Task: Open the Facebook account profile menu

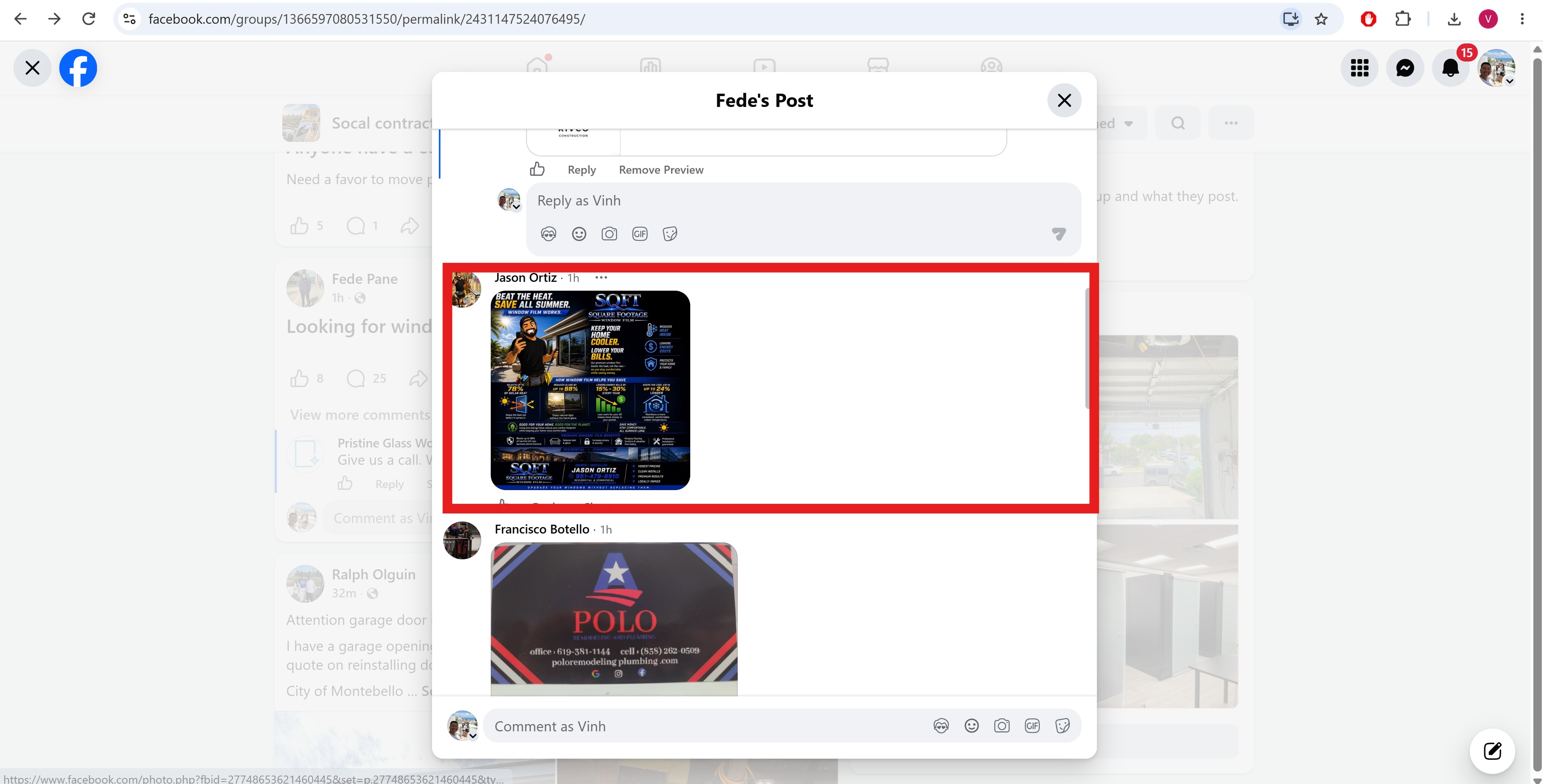Action: point(1496,68)
